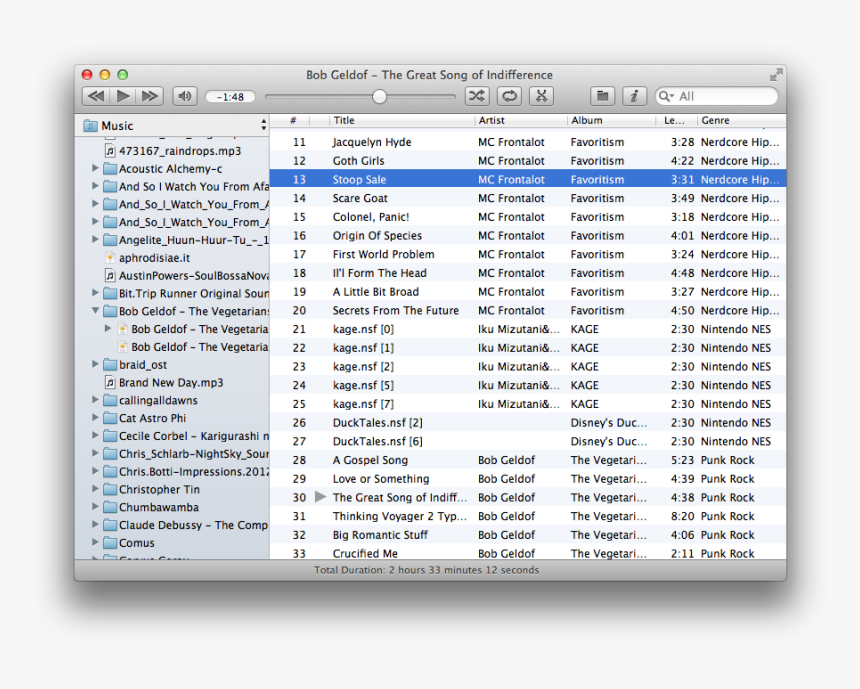Viewport: 860px width, 689px height.
Task: Enable shuffle playback
Action: (476, 95)
